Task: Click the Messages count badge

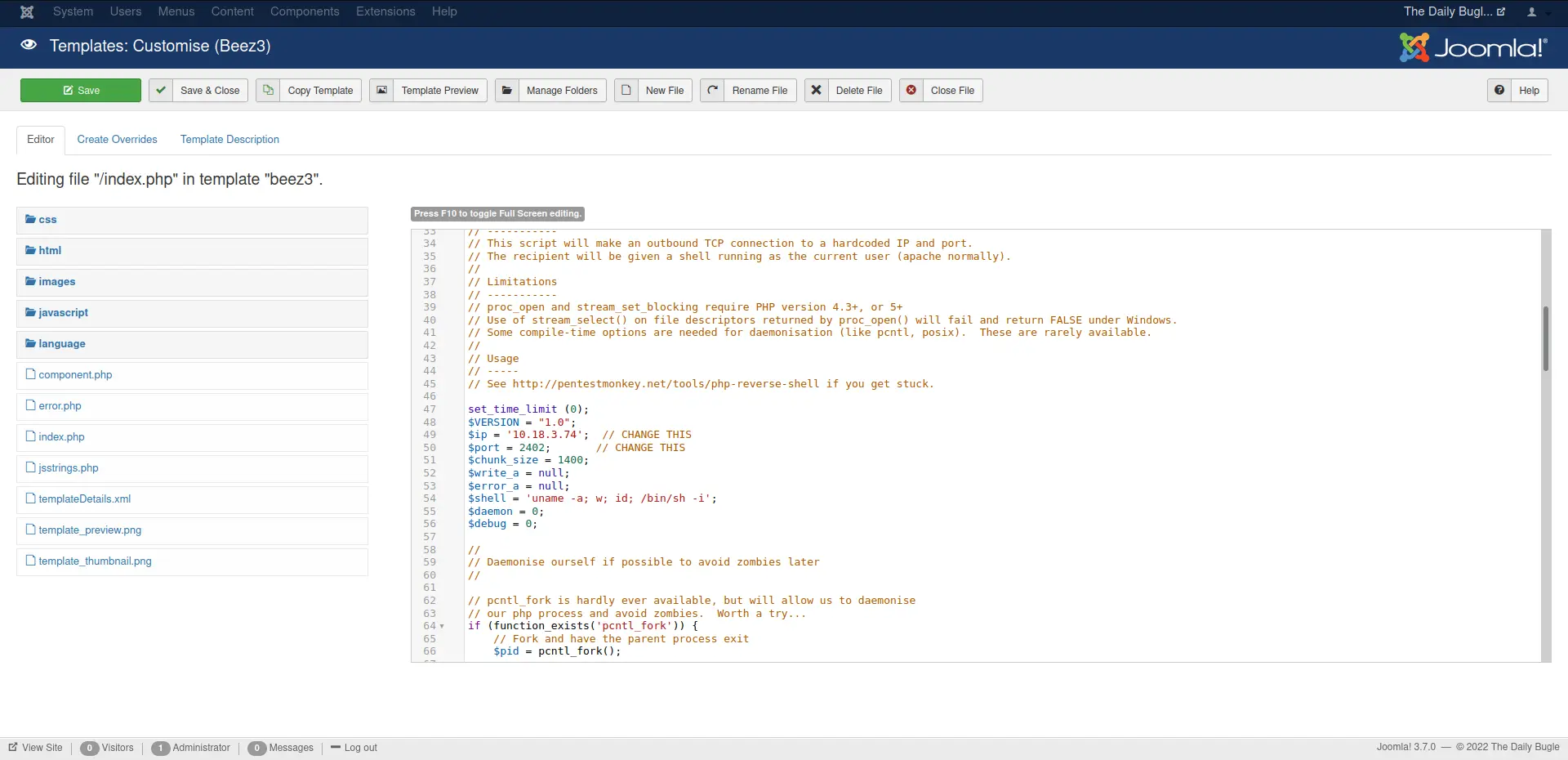Action: [x=257, y=748]
